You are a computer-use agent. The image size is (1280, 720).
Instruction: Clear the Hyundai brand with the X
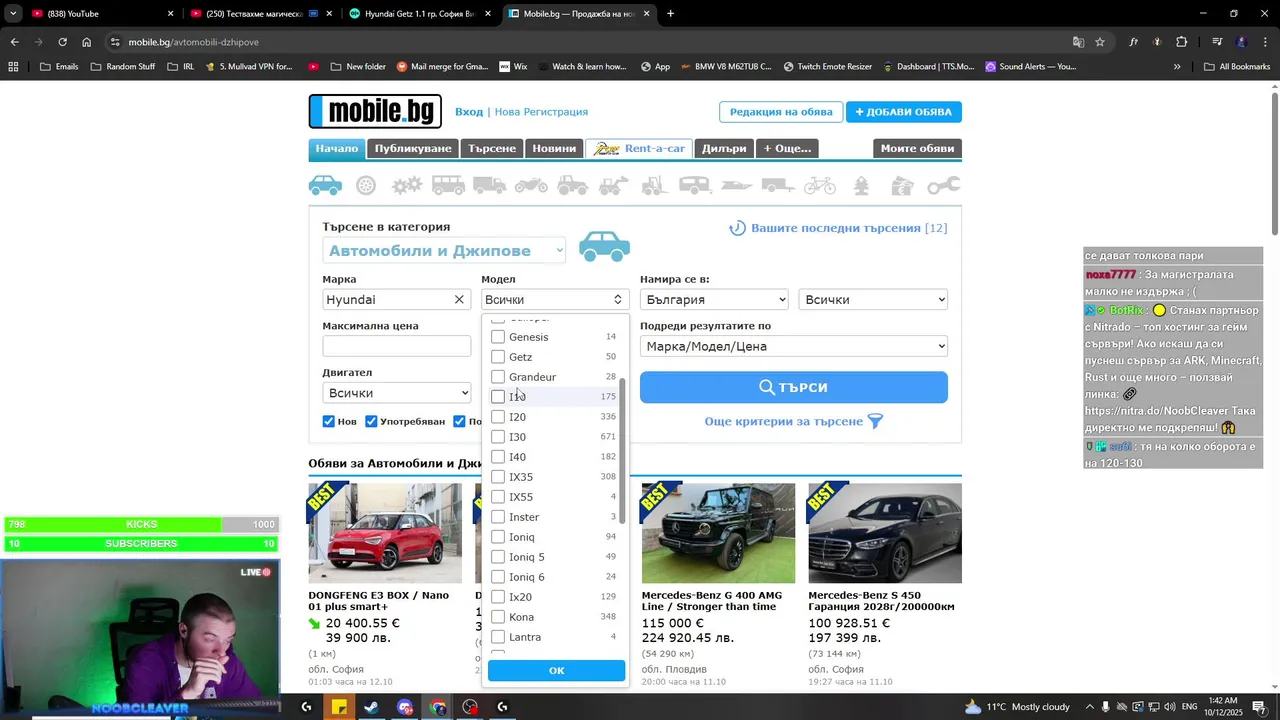coord(459,299)
